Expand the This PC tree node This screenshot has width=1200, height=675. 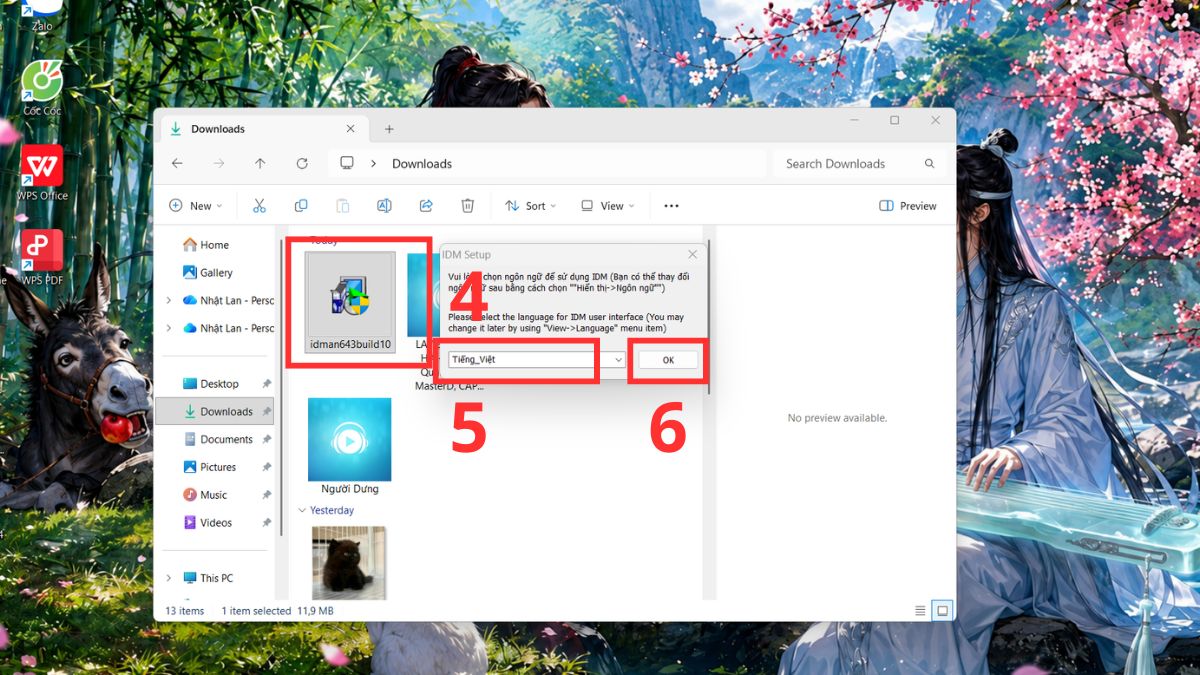point(168,578)
